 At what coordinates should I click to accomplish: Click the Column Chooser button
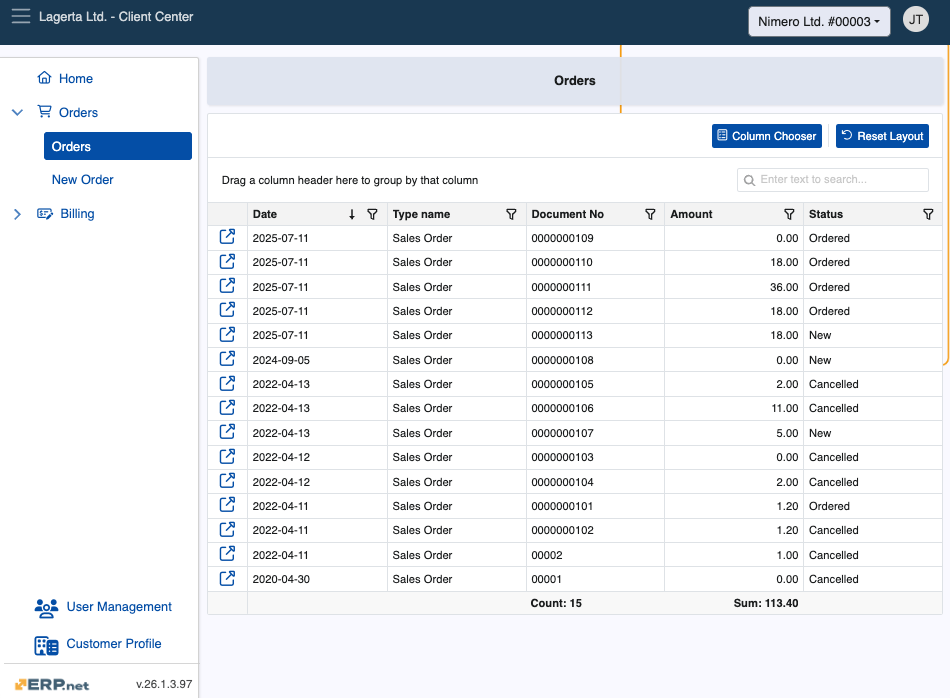click(766, 136)
